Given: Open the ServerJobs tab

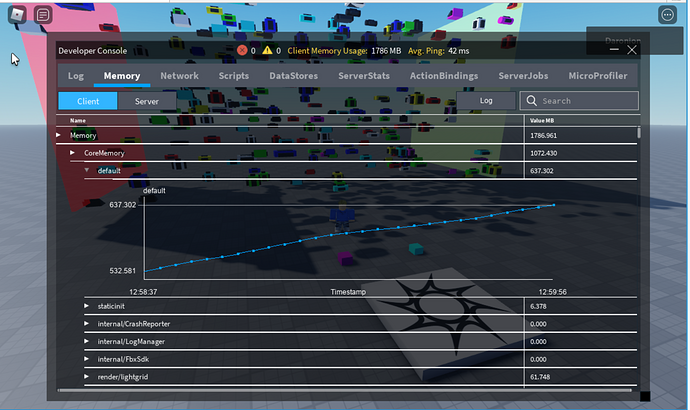Looking at the screenshot, I should pos(523,76).
